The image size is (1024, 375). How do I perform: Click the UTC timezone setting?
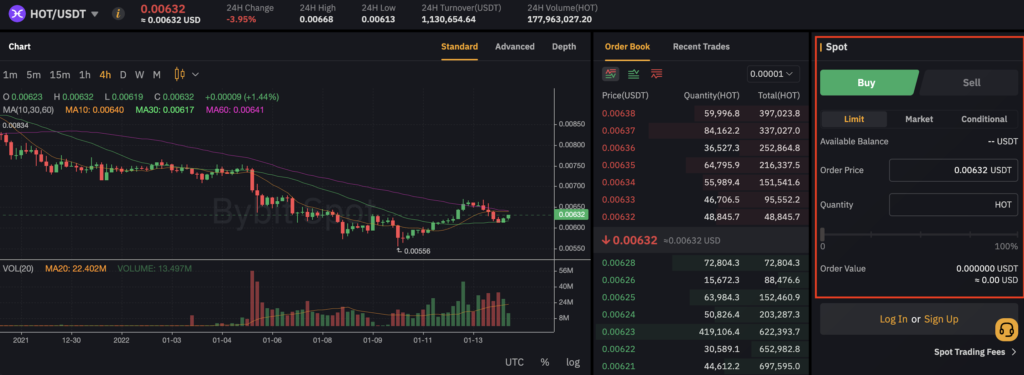(x=514, y=362)
